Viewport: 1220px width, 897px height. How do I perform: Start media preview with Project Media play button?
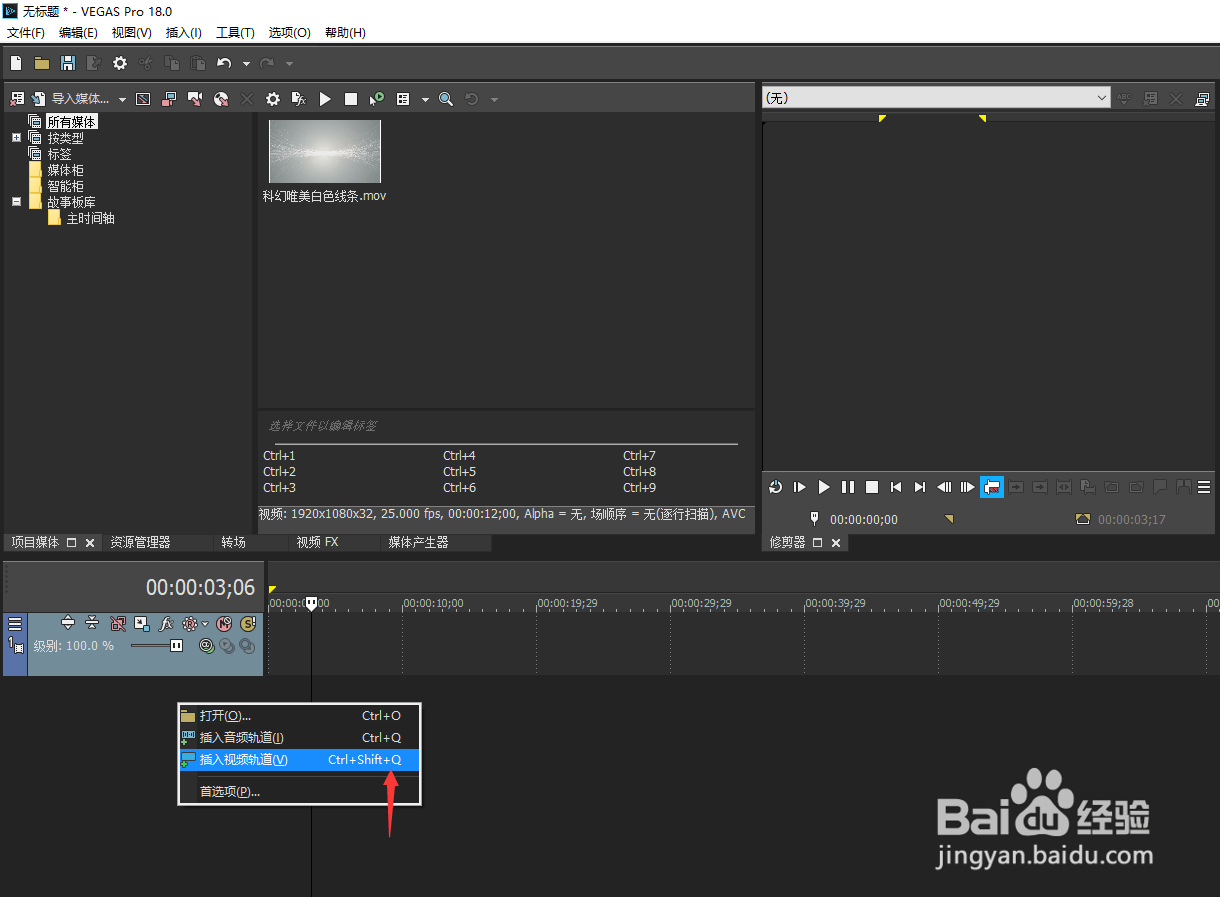point(325,99)
